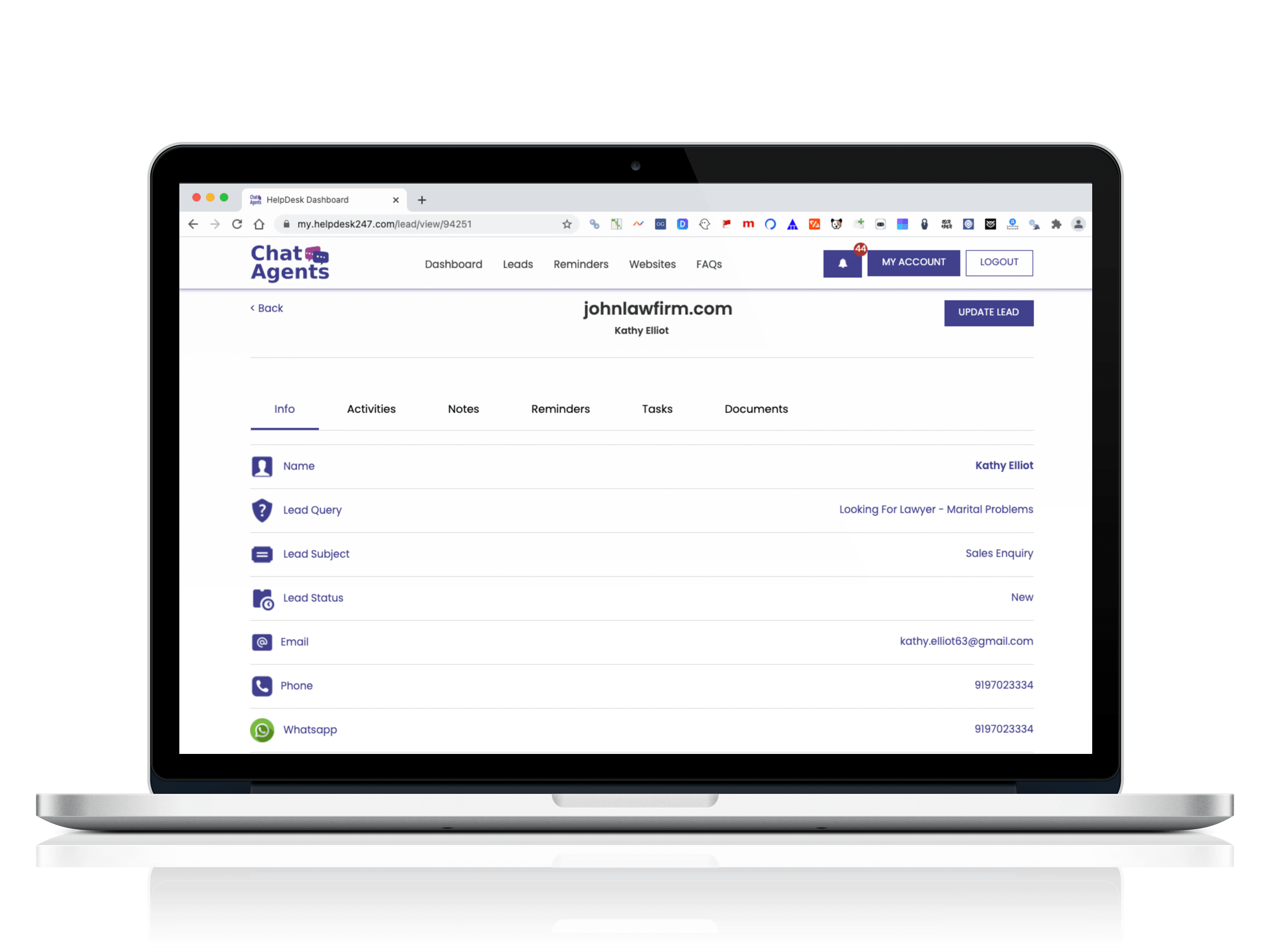Viewport: 1270px width, 952px height.
Task: Expand the Tasks tab section
Action: 657,409
